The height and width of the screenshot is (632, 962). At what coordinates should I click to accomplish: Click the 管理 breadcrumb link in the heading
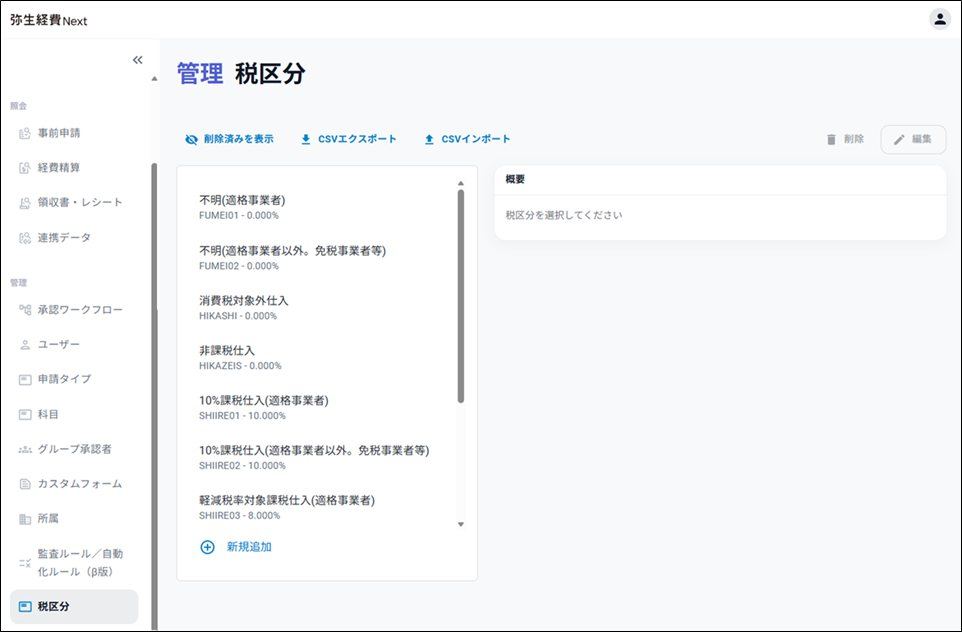200,74
